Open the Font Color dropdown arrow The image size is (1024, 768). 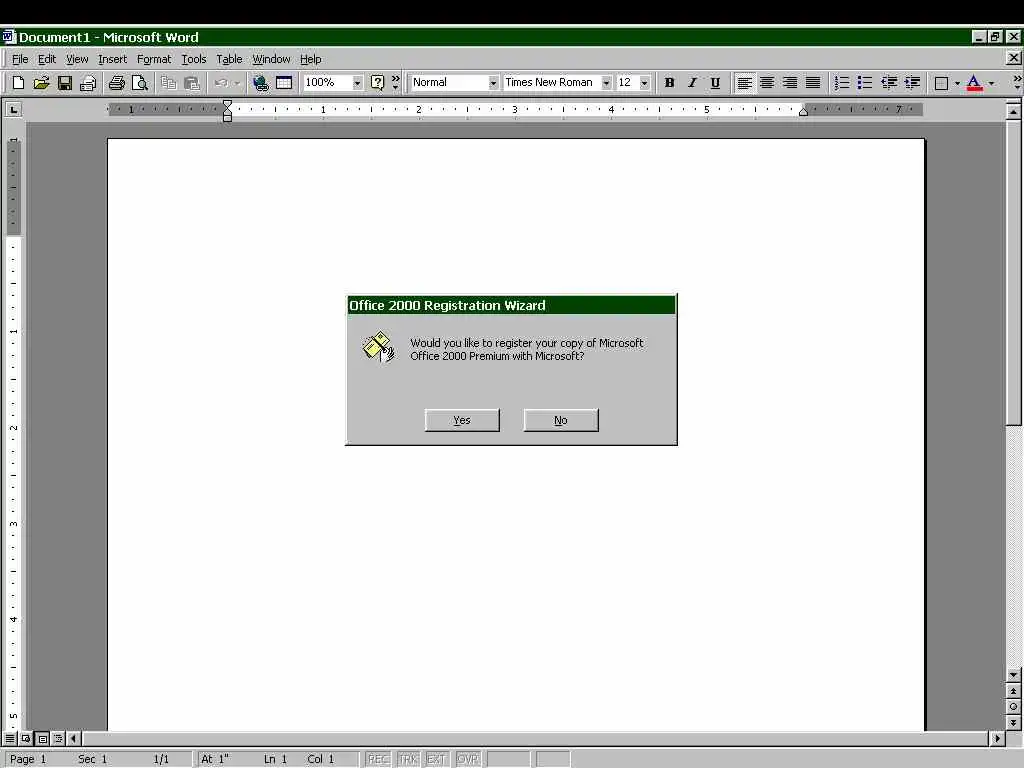pyautogui.click(x=991, y=83)
